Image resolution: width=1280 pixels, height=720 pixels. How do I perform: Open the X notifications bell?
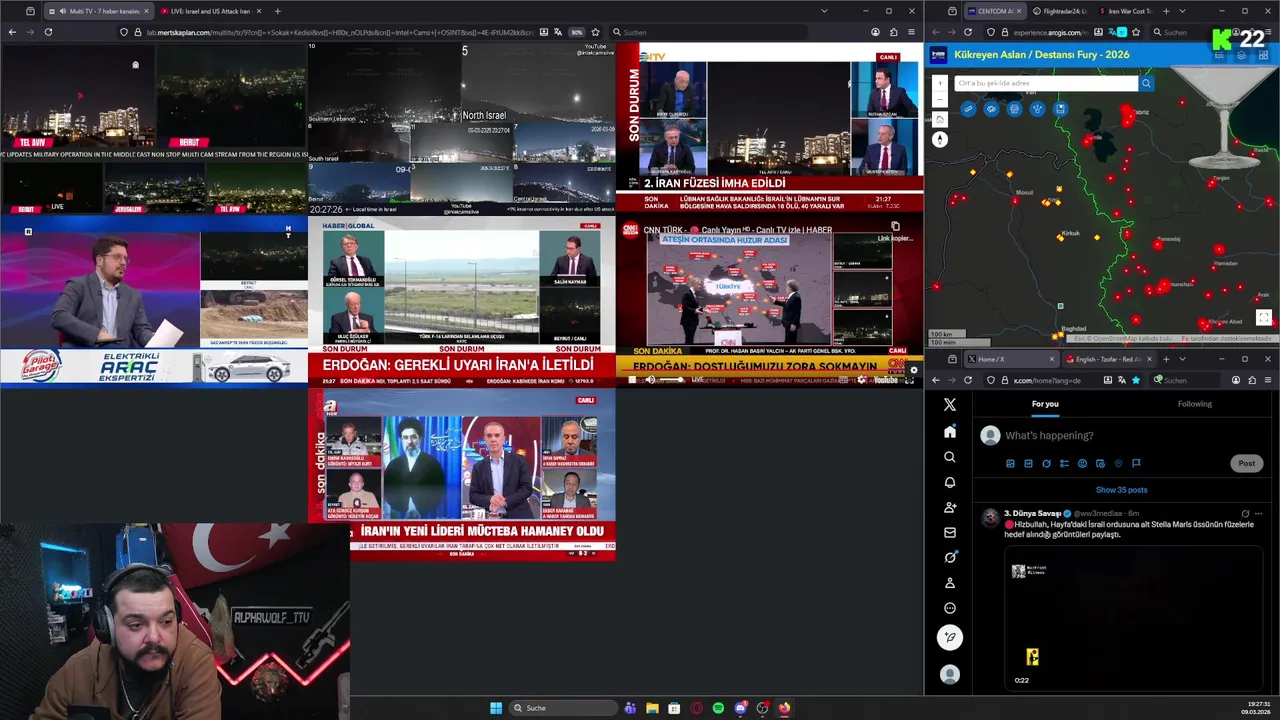950,482
